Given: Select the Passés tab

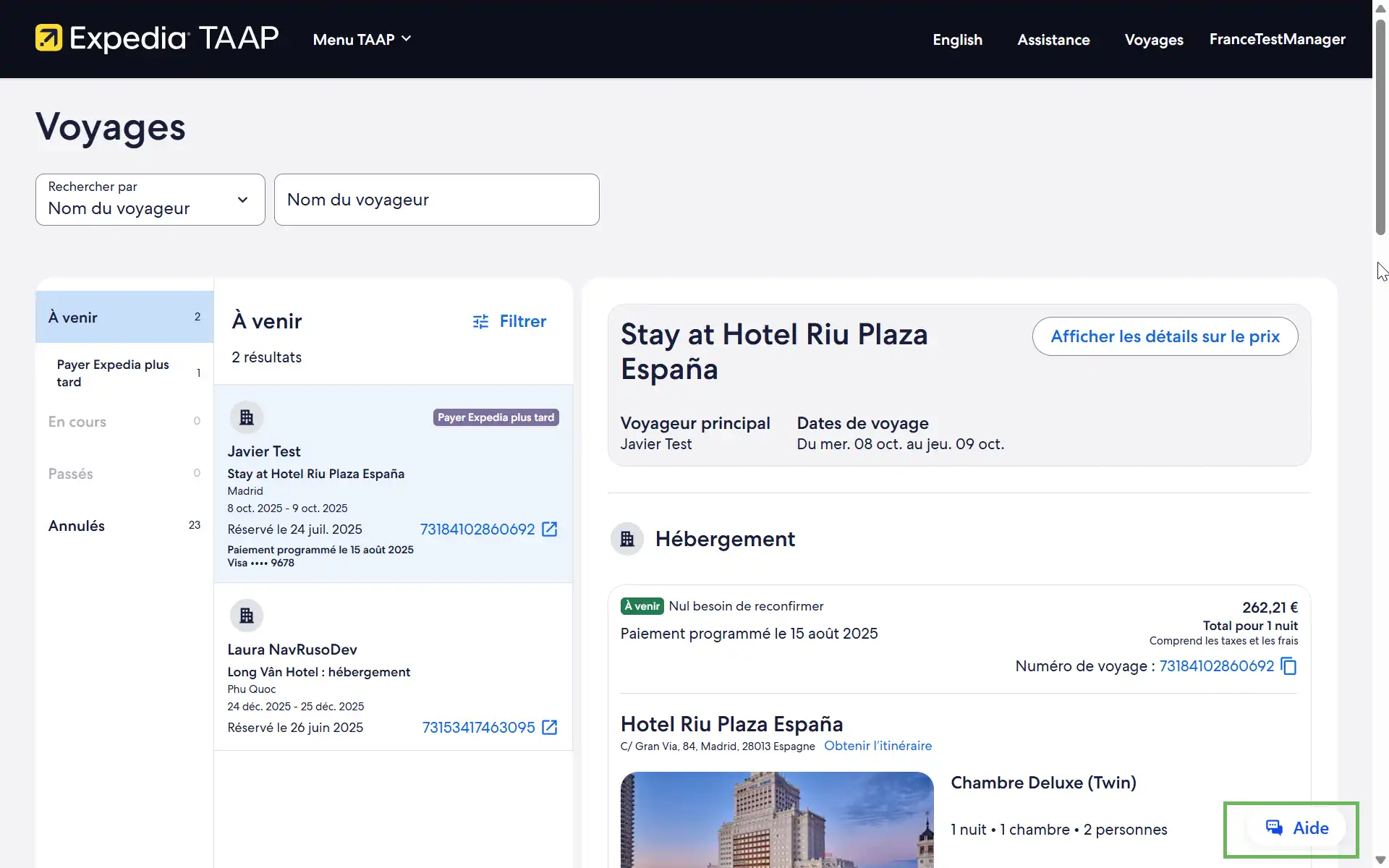Looking at the screenshot, I should 124,474.
